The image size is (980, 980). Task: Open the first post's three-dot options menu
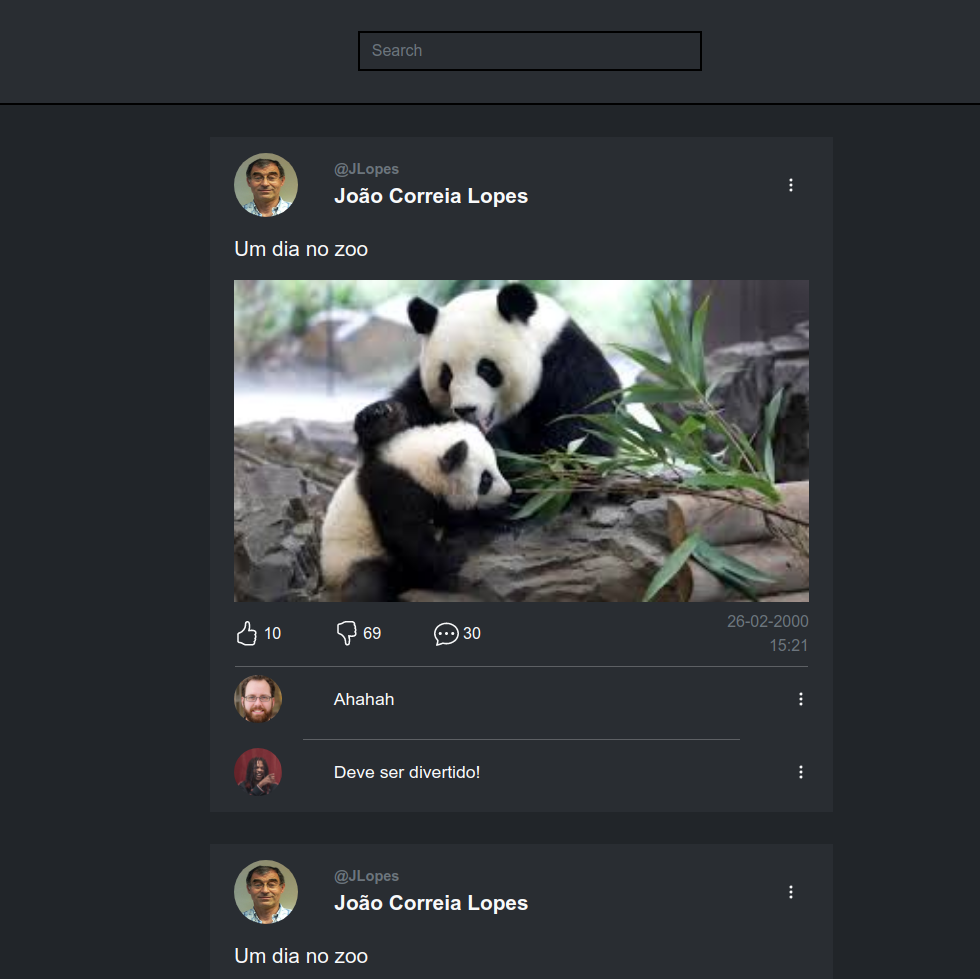[x=791, y=185]
